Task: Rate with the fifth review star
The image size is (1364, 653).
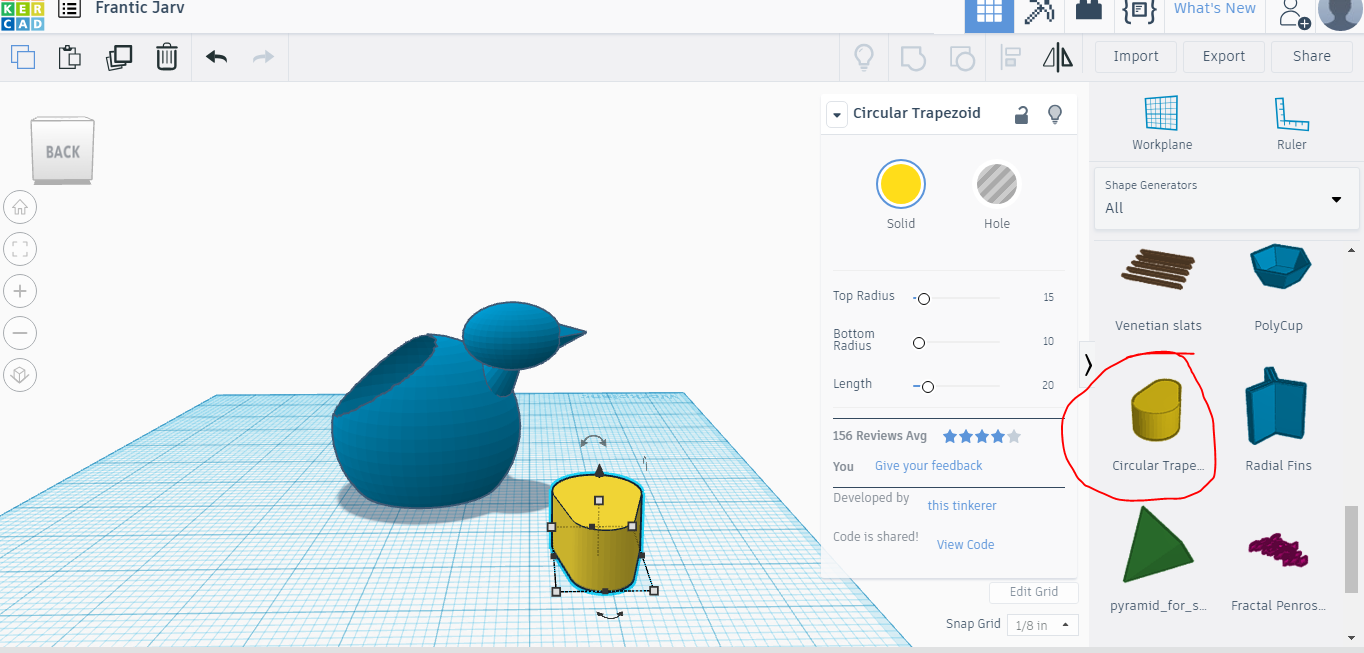Action: pyautogui.click(x=1014, y=436)
